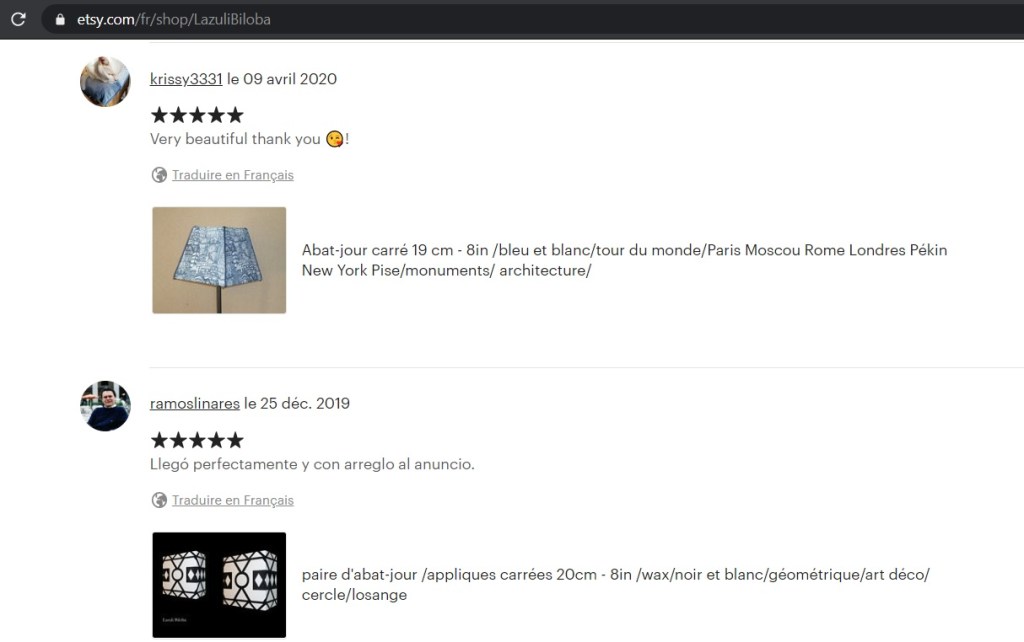Click the five-star rating on ramoslinares' review
Image resolution: width=1024 pixels, height=642 pixels.
point(197,440)
